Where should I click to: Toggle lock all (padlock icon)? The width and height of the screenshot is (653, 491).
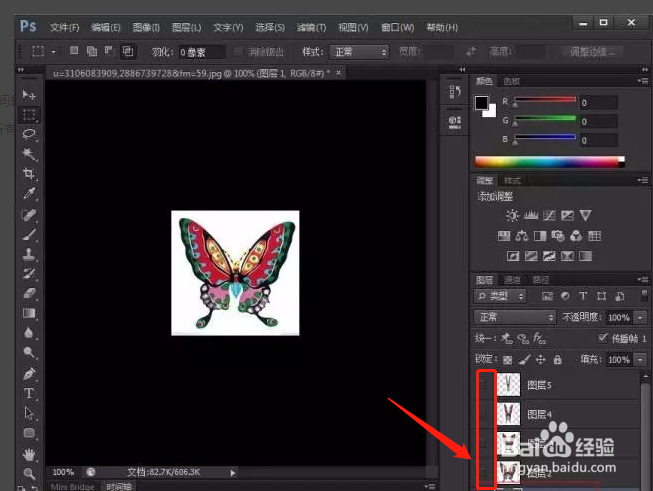558,359
